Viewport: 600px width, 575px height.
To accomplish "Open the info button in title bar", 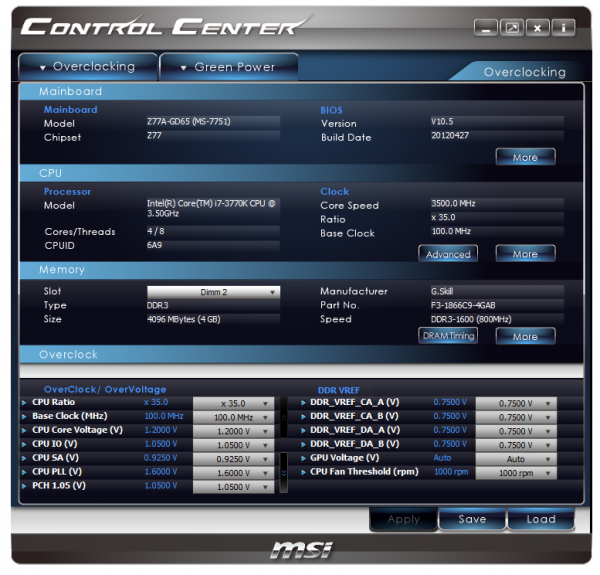I will click(563, 28).
